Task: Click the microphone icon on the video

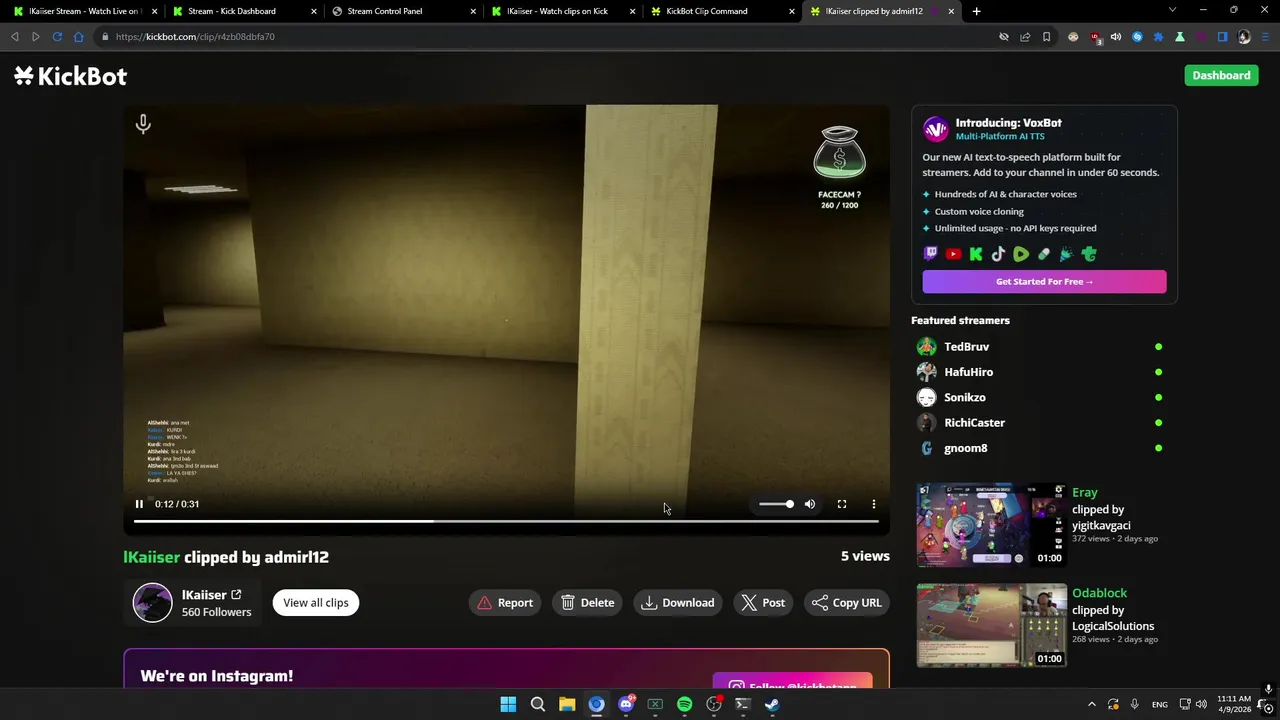Action: click(143, 124)
